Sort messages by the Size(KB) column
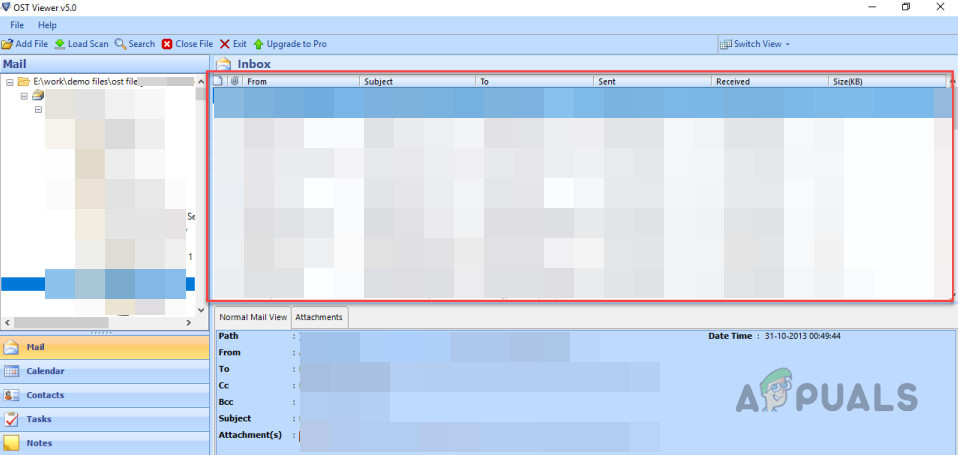Image resolution: width=958 pixels, height=455 pixels. (887, 81)
